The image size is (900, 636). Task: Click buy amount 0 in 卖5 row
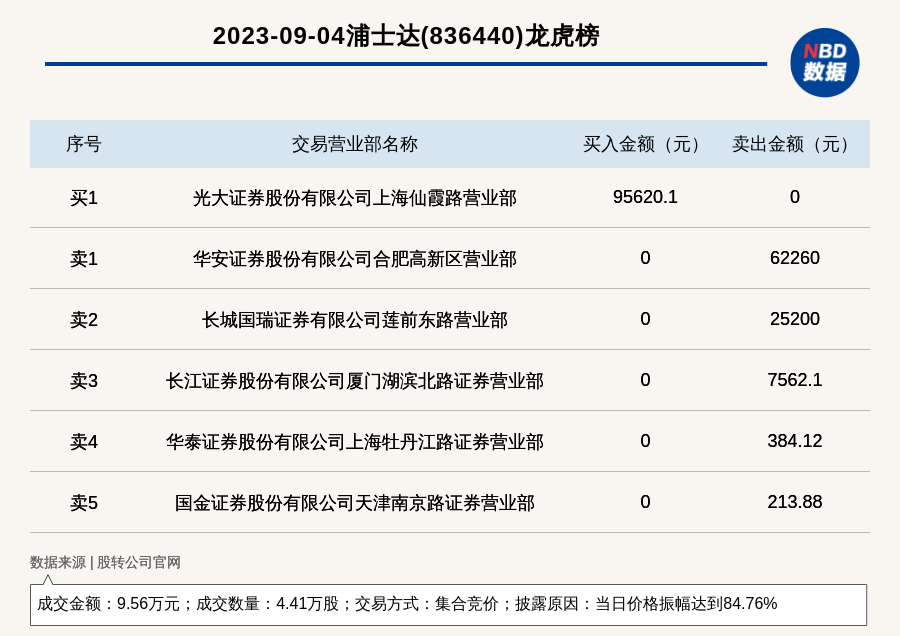tap(645, 502)
